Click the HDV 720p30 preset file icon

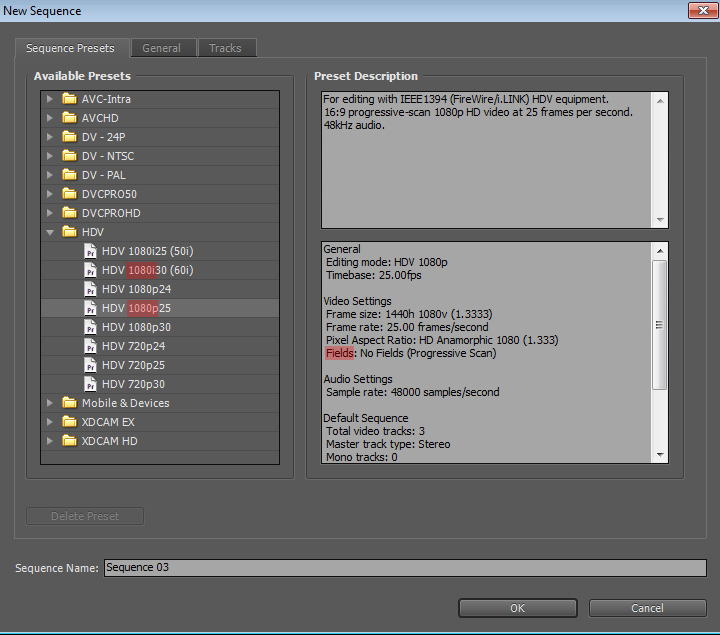pyautogui.click(x=90, y=384)
